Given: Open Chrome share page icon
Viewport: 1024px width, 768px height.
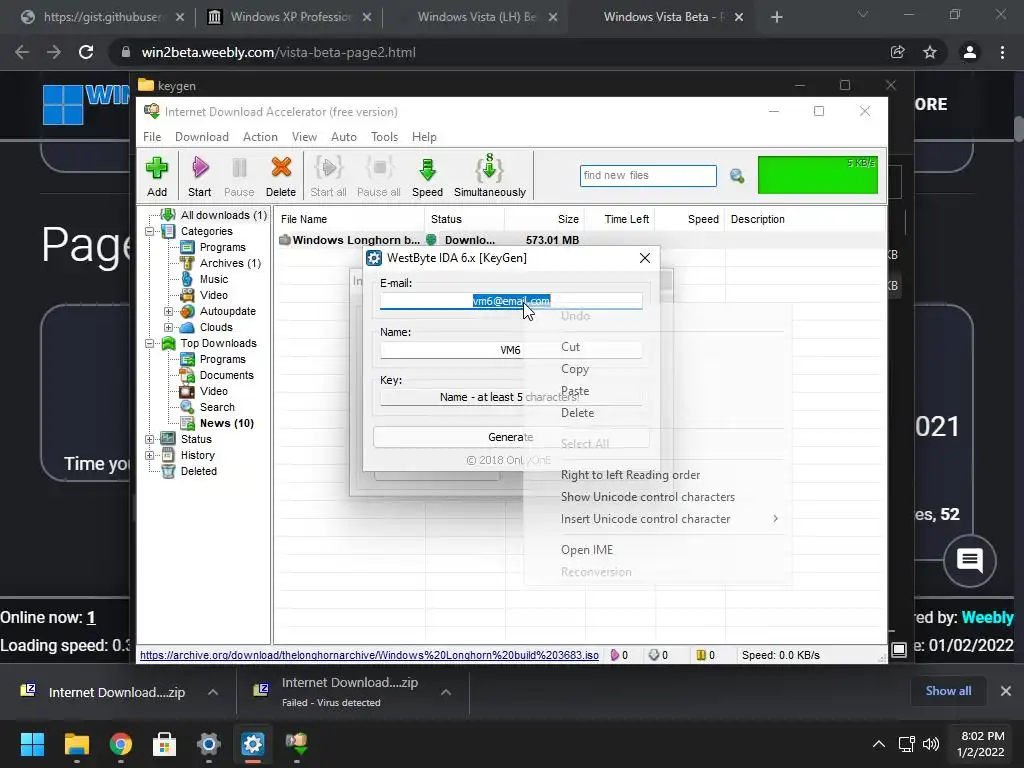Looking at the screenshot, I should point(898,52).
